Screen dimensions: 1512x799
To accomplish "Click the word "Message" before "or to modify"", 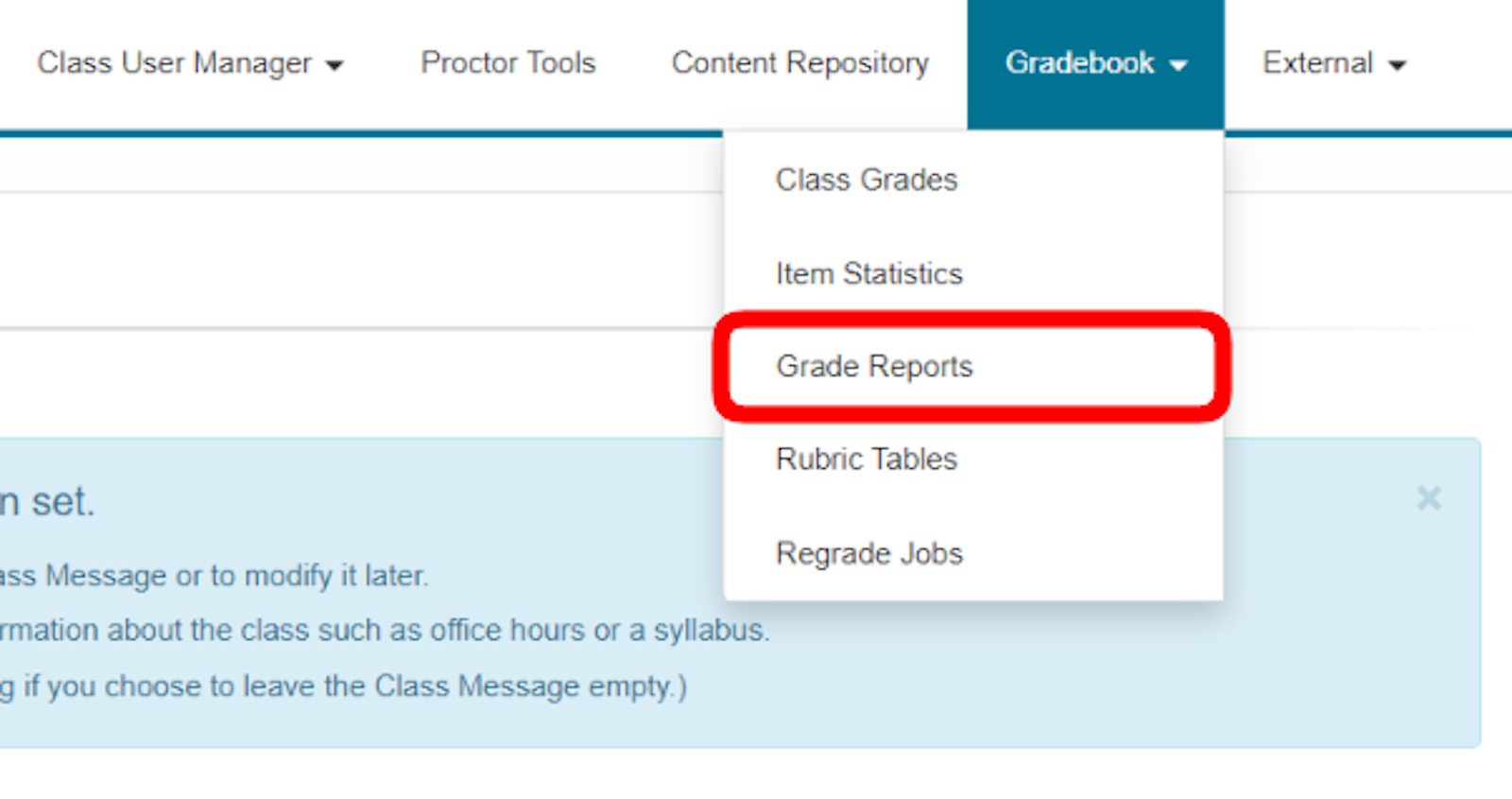I will click(x=106, y=575).
